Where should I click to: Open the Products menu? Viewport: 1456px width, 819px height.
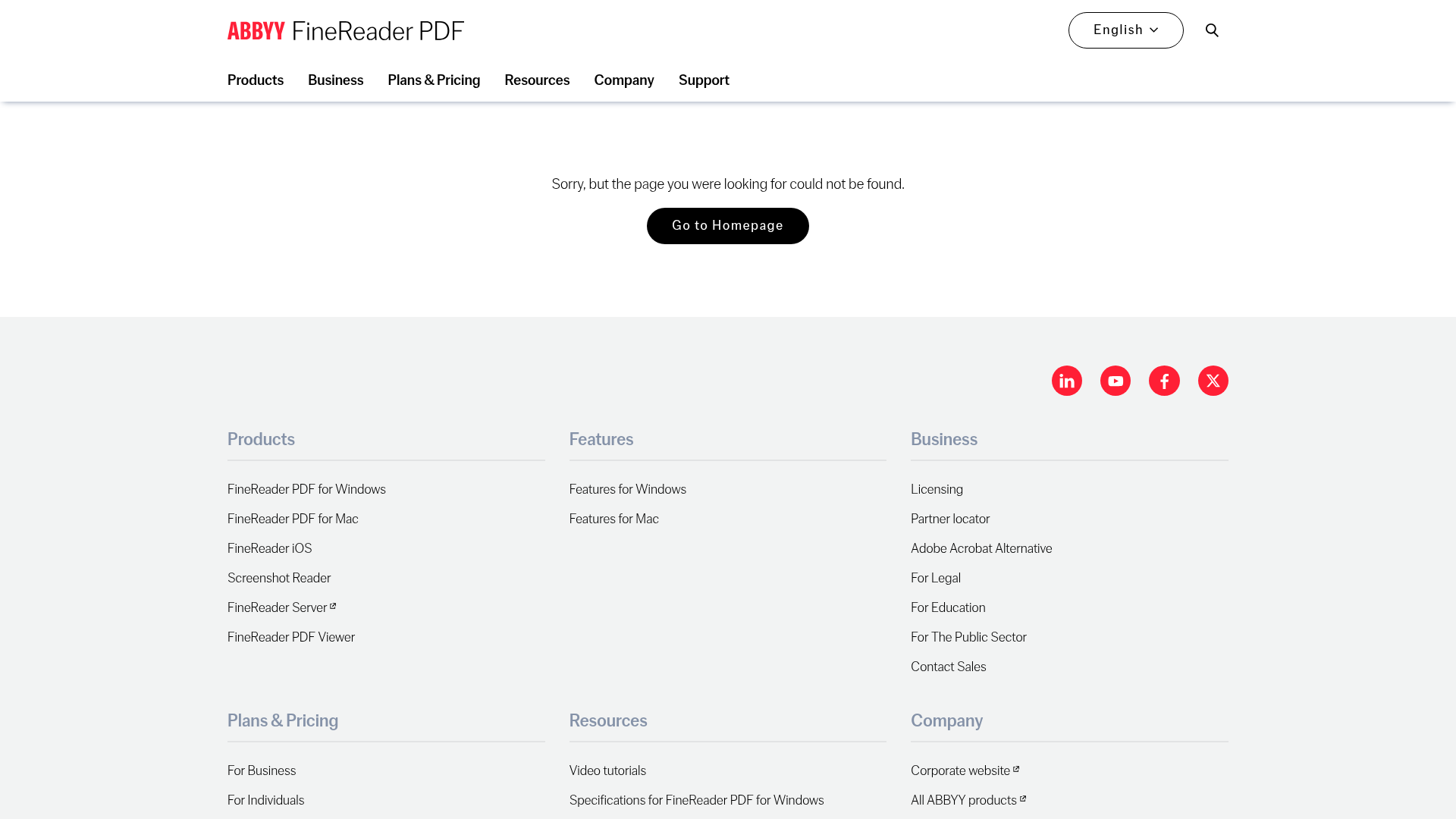click(x=255, y=80)
